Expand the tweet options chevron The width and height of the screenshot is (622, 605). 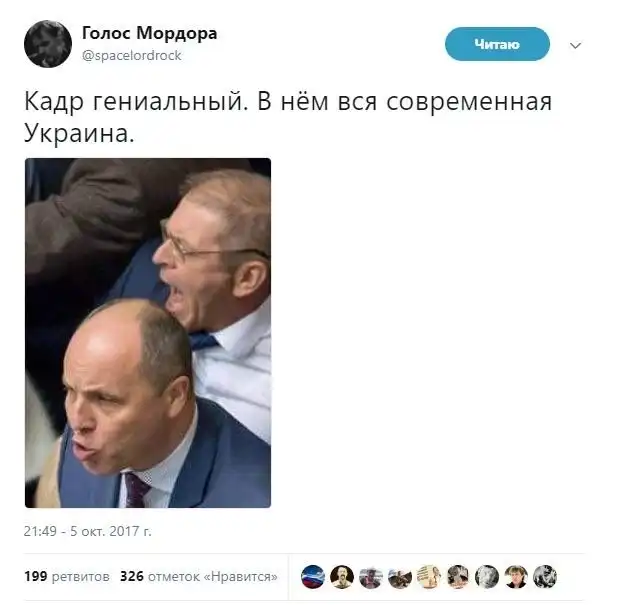[x=575, y=45]
